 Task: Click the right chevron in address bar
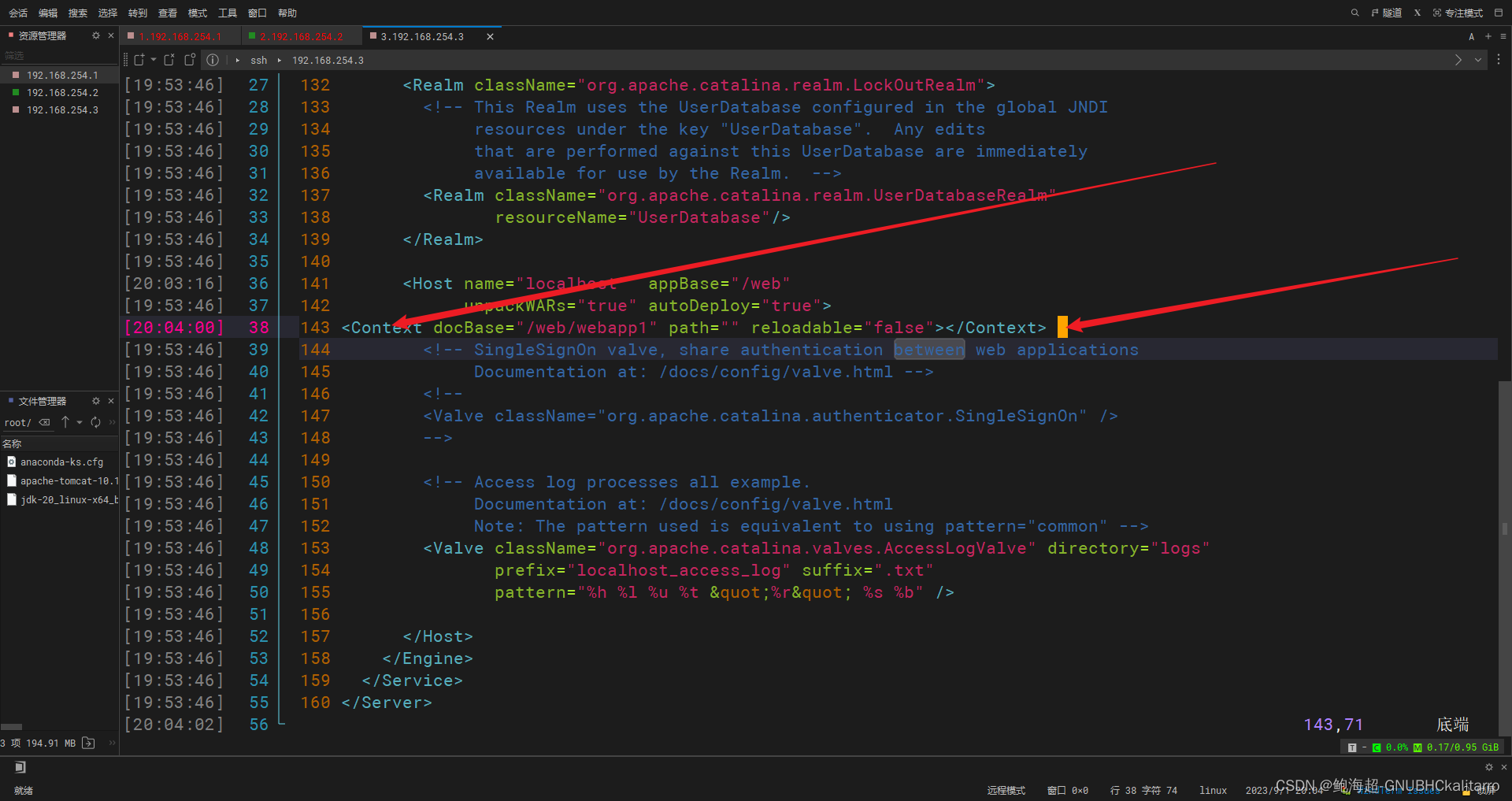1458,60
